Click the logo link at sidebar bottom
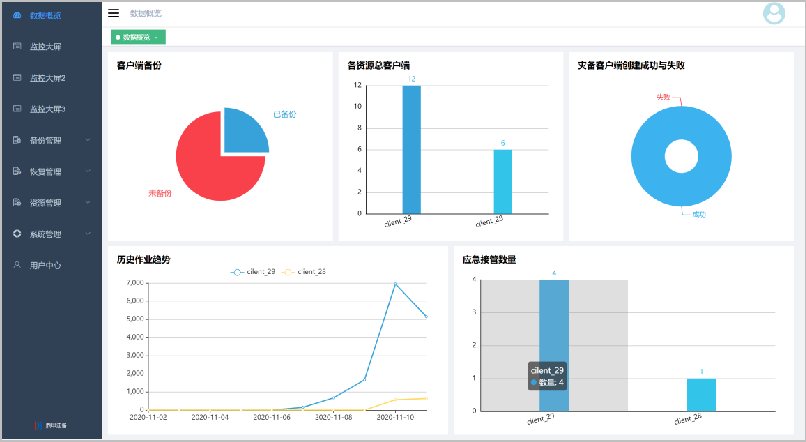The width and height of the screenshot is (806, 442). tap(51, 425)
